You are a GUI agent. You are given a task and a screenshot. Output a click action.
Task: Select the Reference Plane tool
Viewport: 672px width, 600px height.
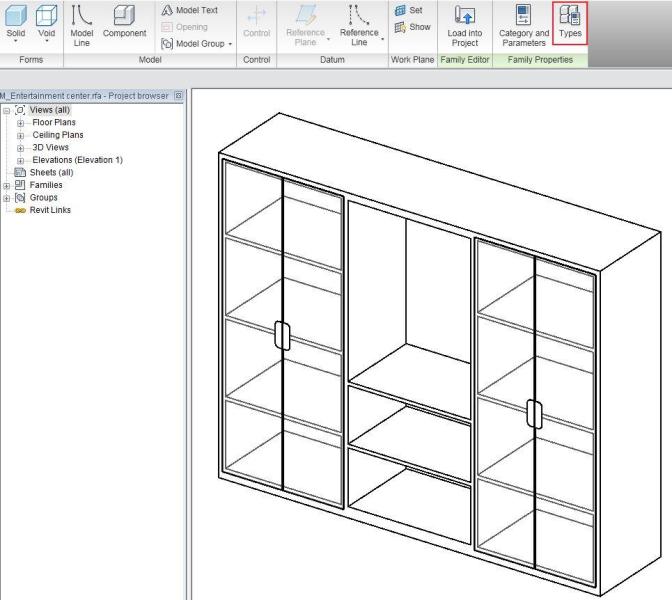click(x=305, y=25)
